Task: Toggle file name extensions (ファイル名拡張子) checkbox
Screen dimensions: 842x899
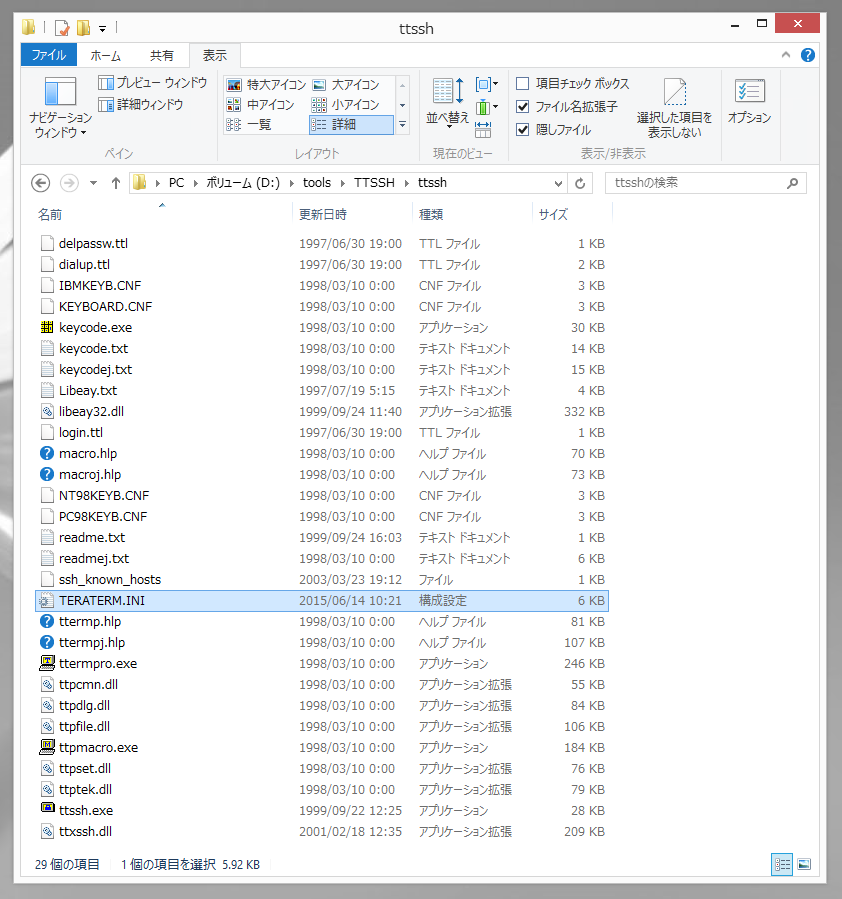Action: coord(566,107)
